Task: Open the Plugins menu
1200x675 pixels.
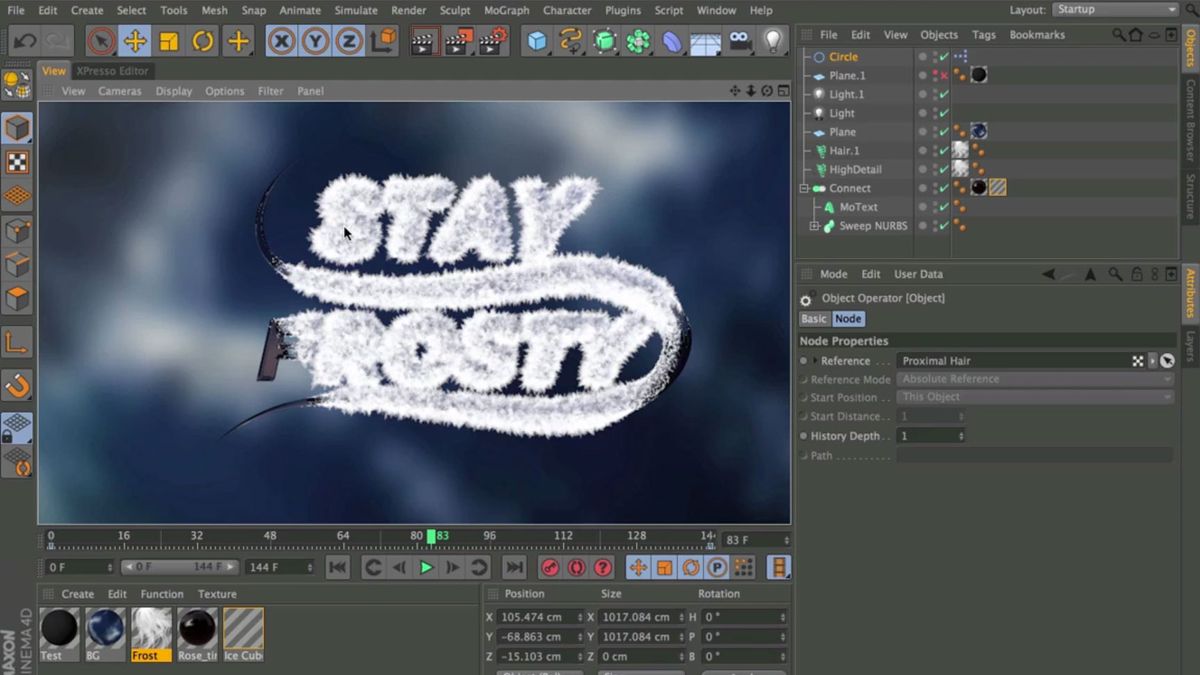Action: coord(623,10)
